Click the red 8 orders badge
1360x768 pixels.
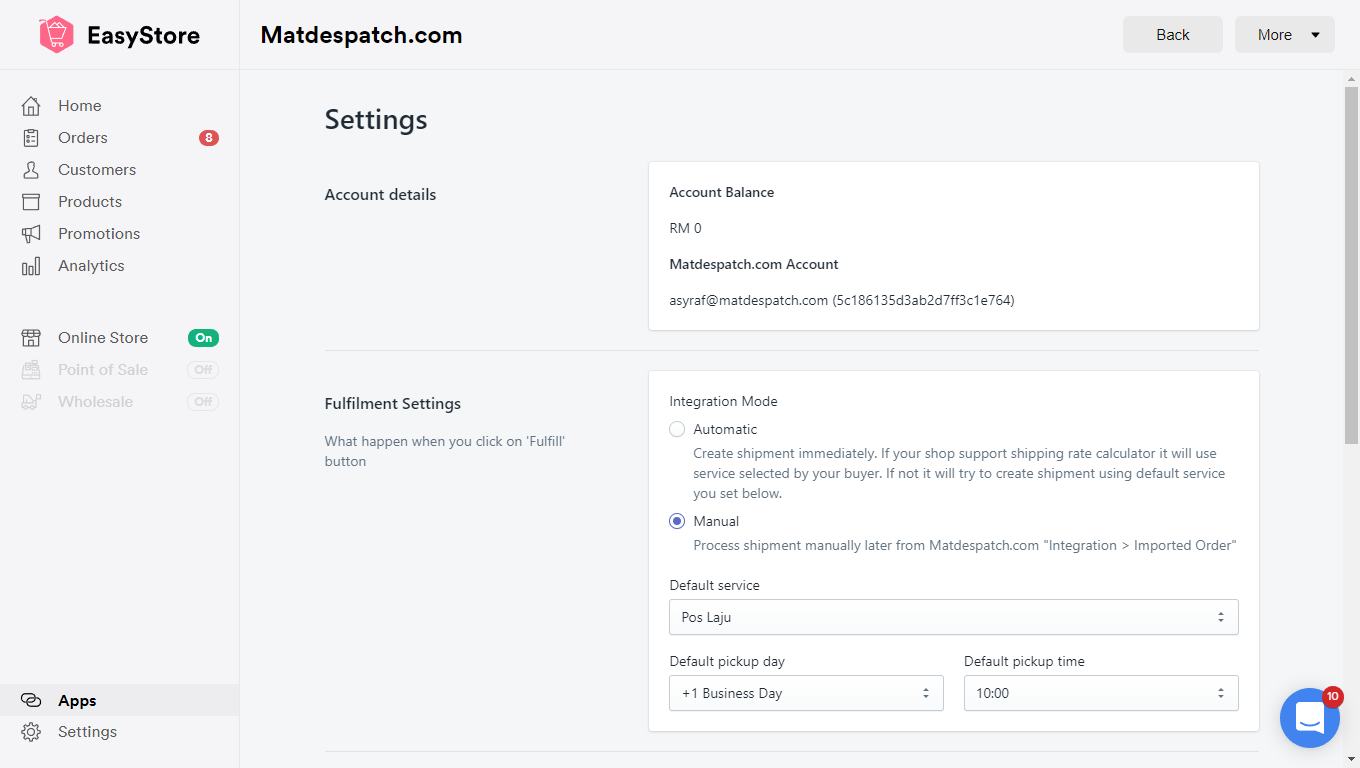click(x=208, y=138)
